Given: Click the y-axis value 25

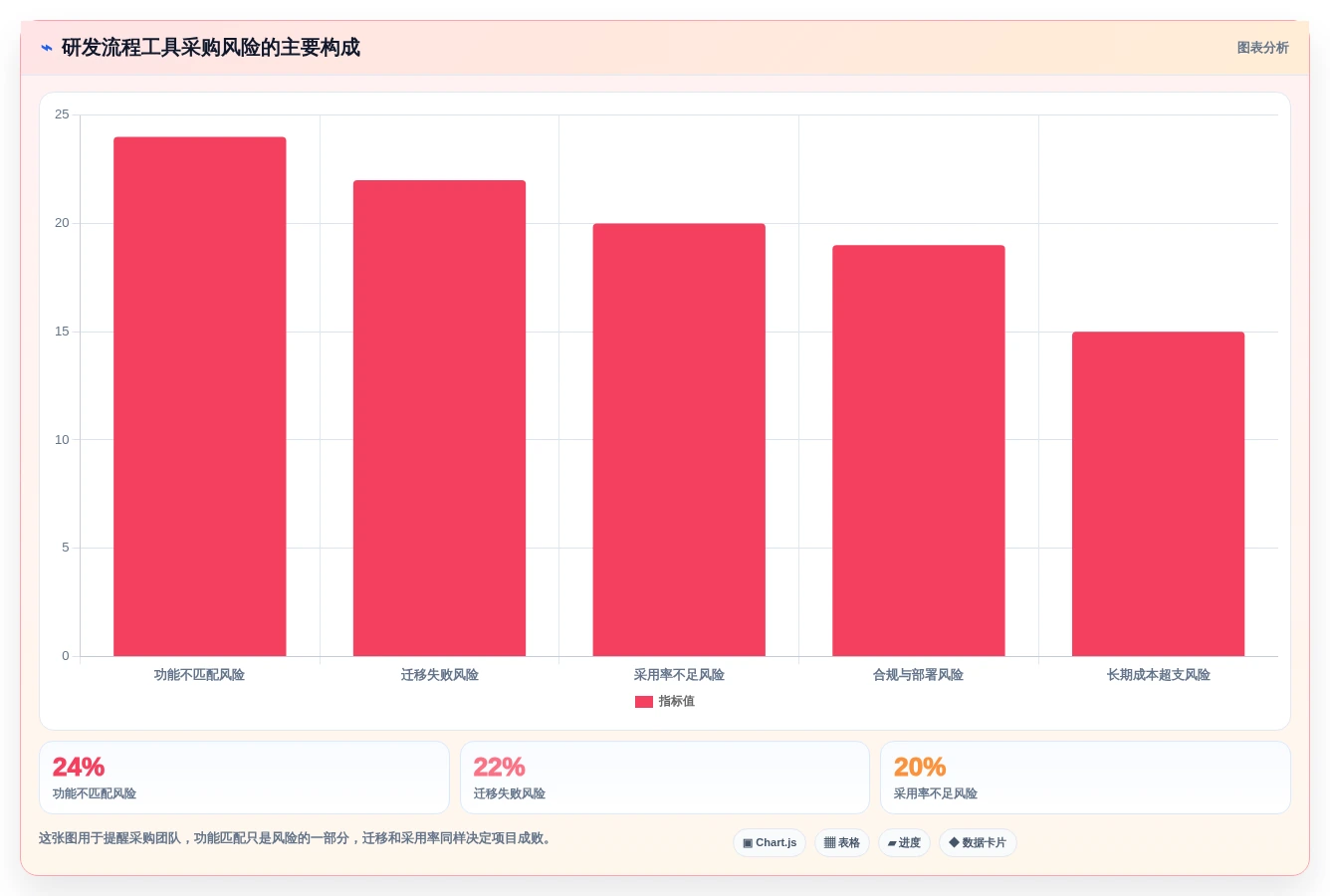Looking at the screenshot, I should coord(62,114).
